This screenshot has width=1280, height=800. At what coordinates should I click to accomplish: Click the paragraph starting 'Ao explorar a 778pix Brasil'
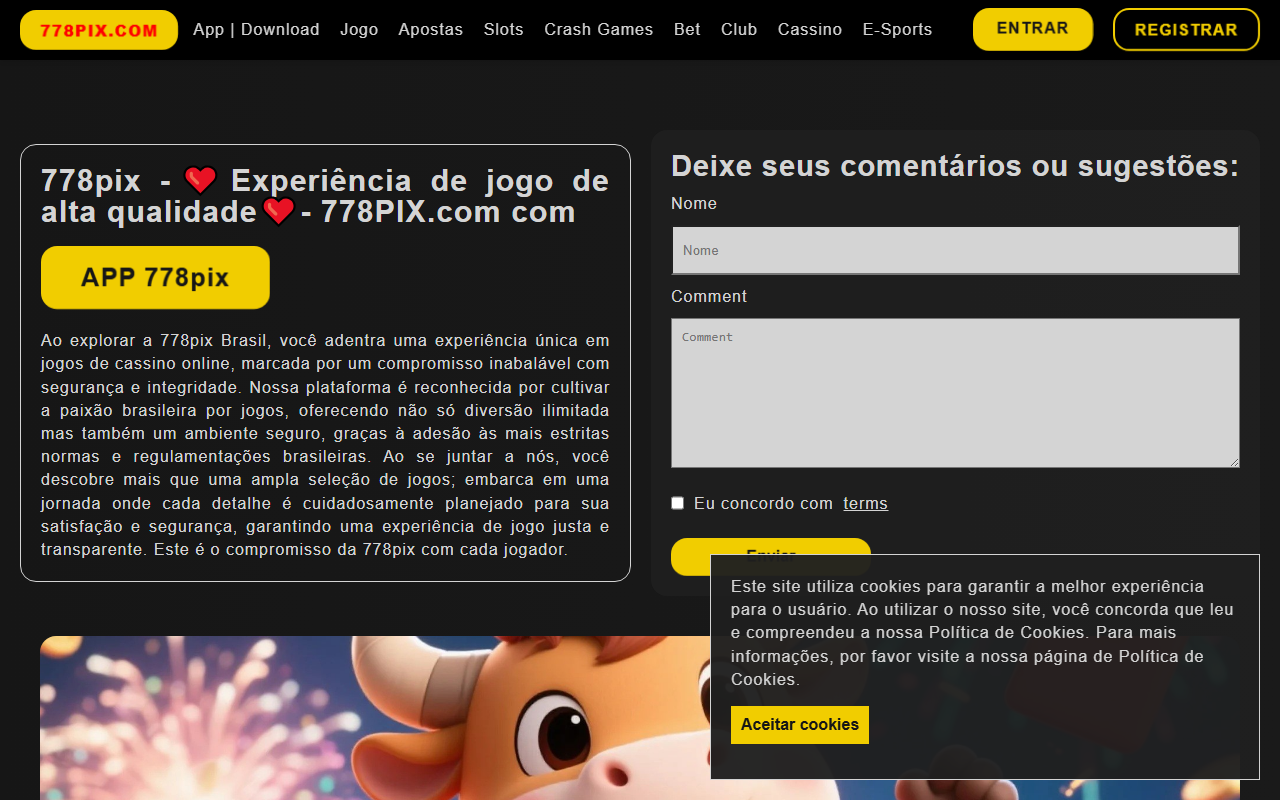point(325,445)
